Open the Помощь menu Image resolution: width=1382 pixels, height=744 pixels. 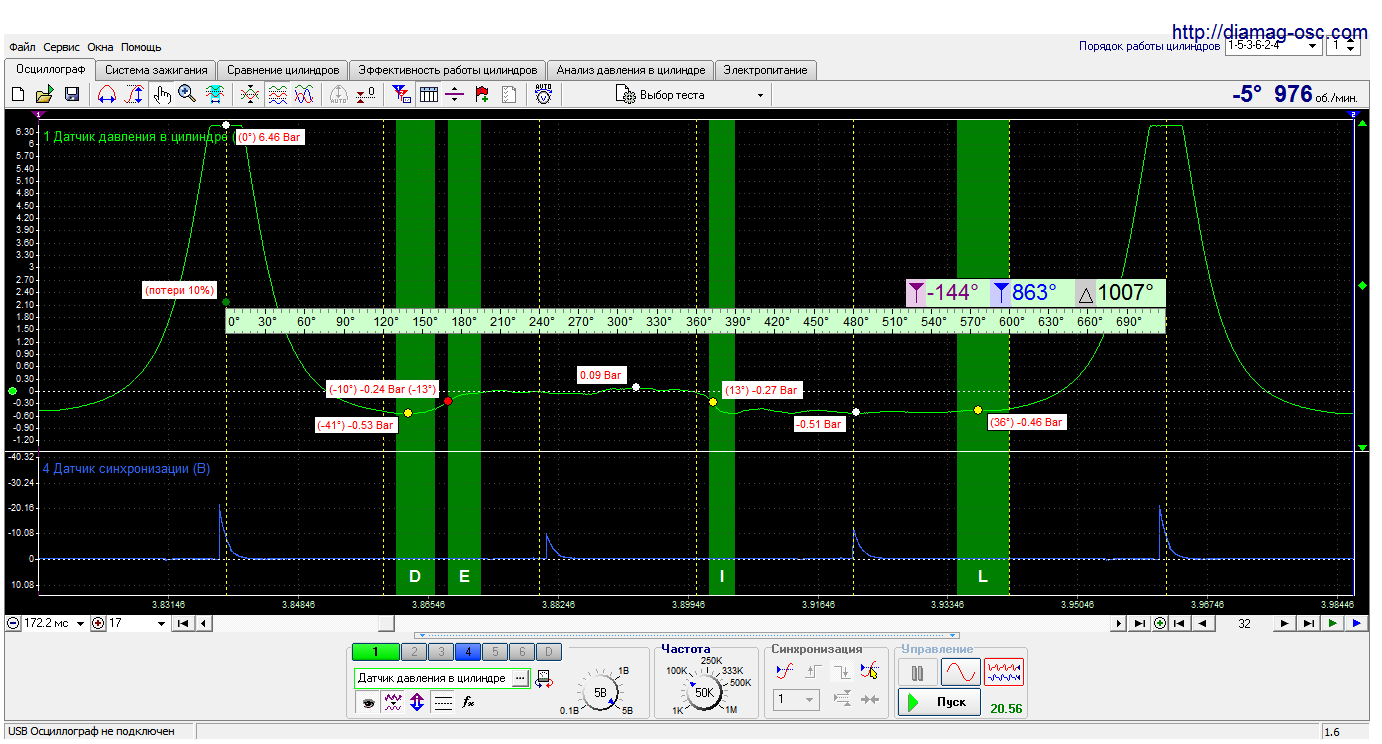(141, 47)
